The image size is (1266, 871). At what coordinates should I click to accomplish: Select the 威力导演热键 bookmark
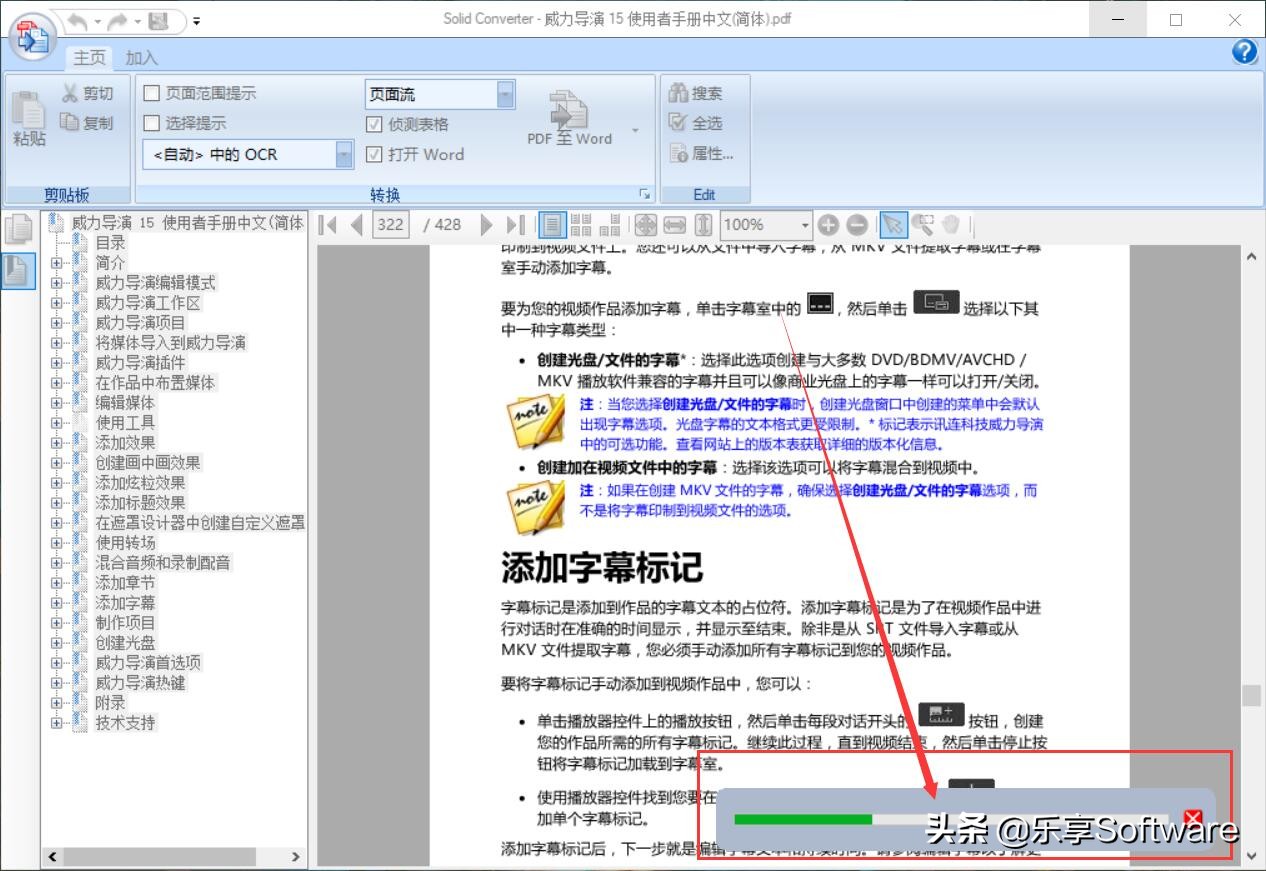(141, 683)
